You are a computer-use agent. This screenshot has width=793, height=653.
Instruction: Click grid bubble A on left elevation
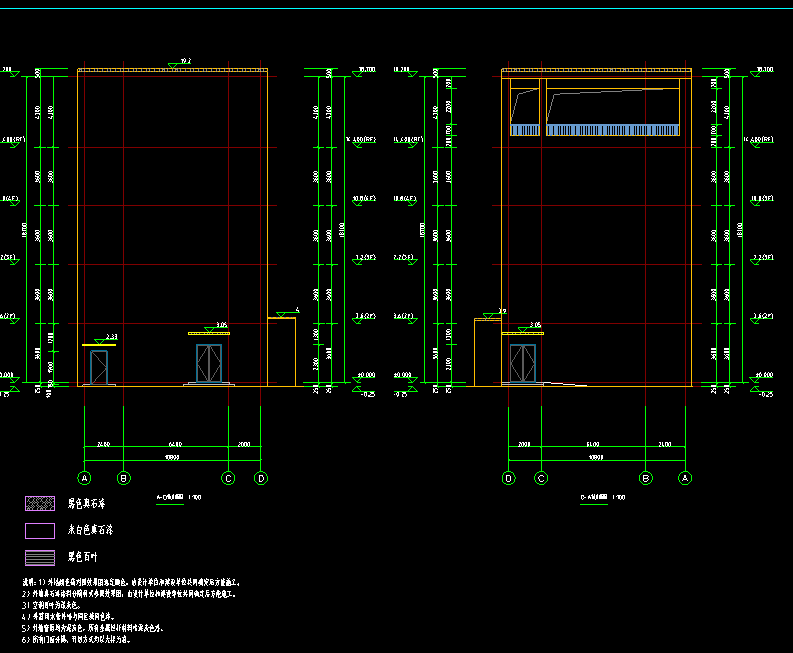pyautogui.click(x=85, y=478)
